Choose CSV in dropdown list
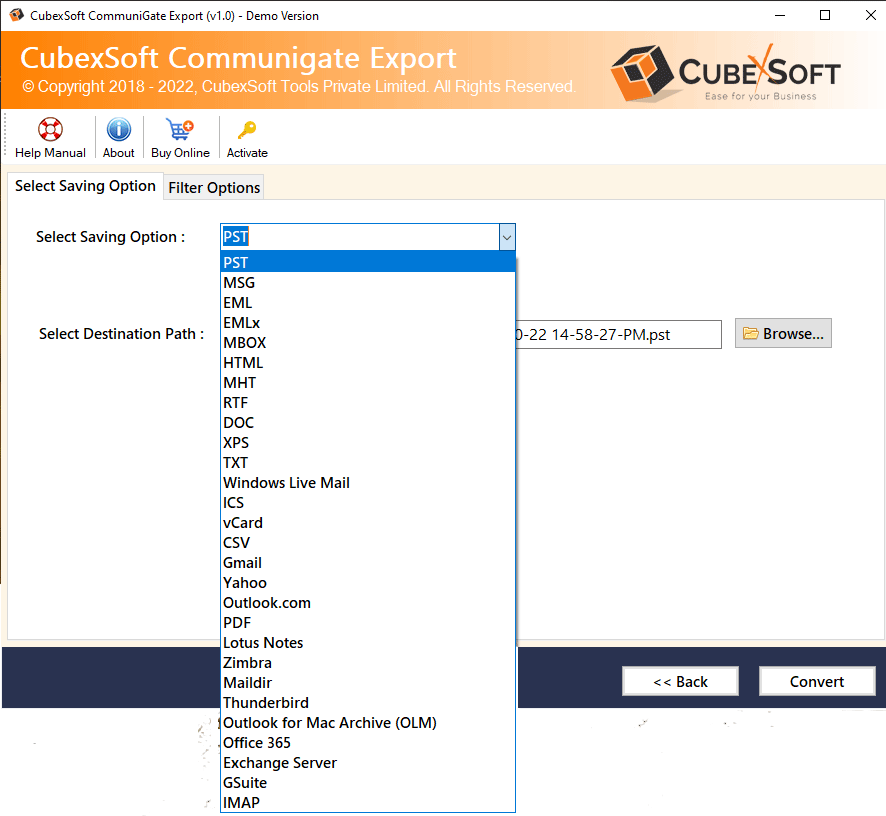 click(x=368, y=542)
